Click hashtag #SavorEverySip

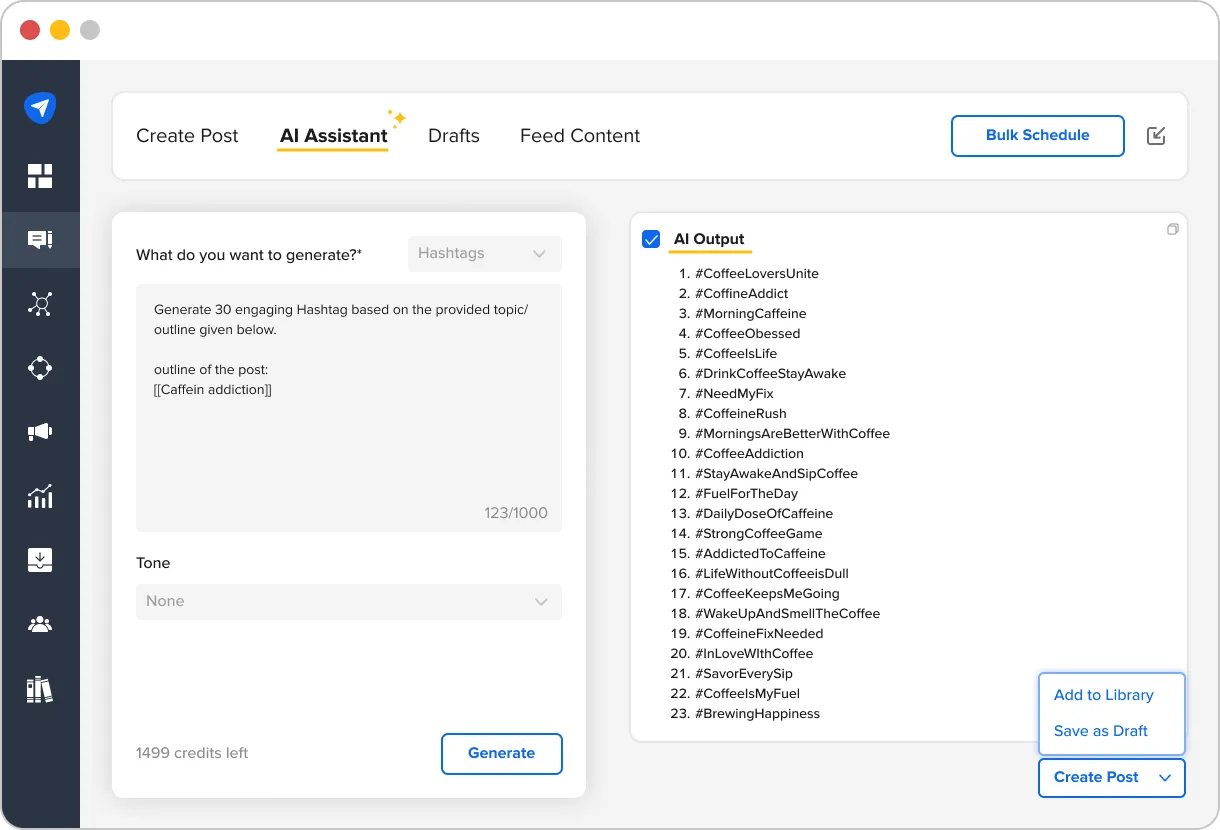point(744,674)
